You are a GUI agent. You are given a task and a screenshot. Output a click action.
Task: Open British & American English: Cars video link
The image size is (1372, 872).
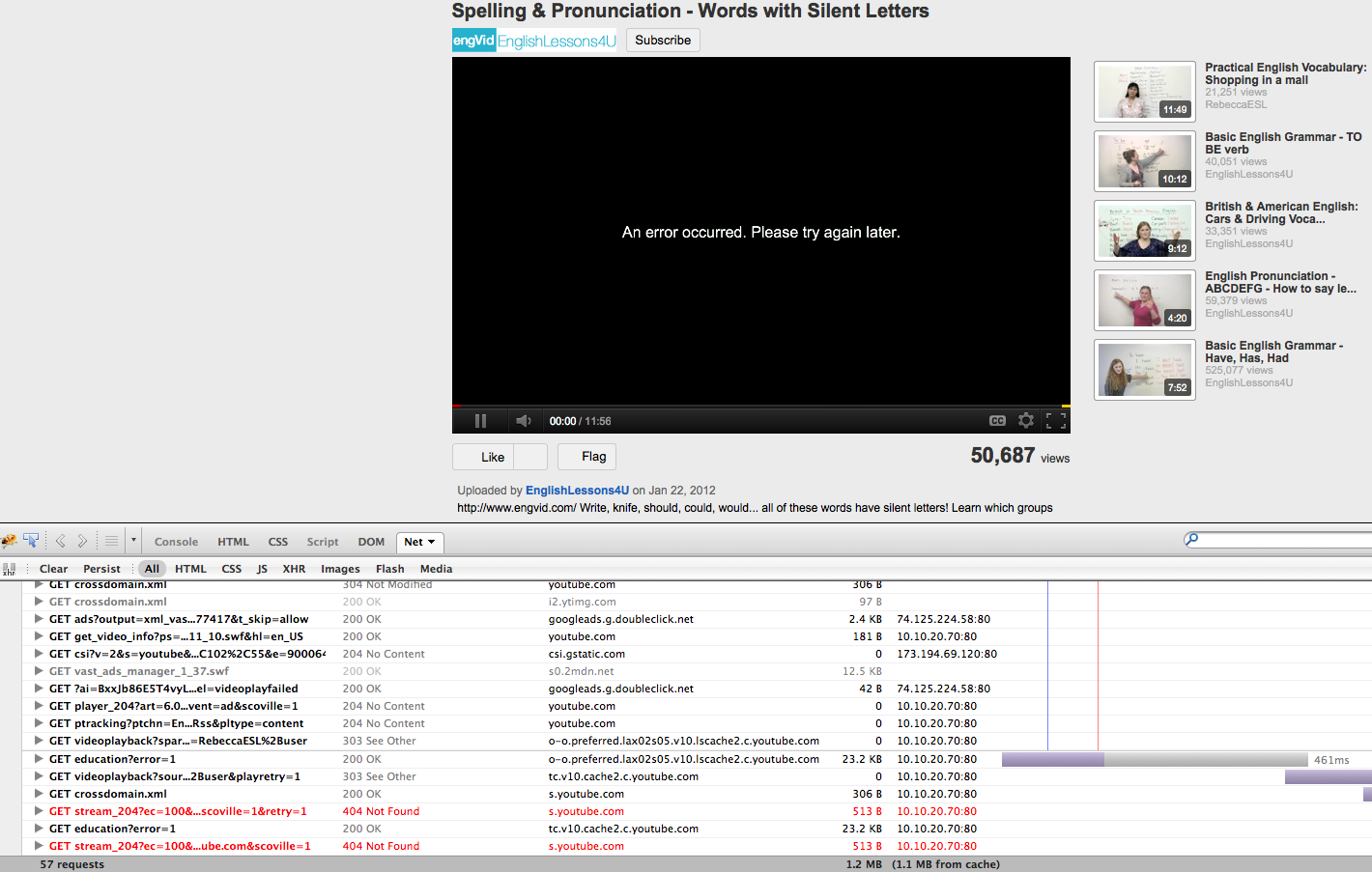coord(1281,212)
